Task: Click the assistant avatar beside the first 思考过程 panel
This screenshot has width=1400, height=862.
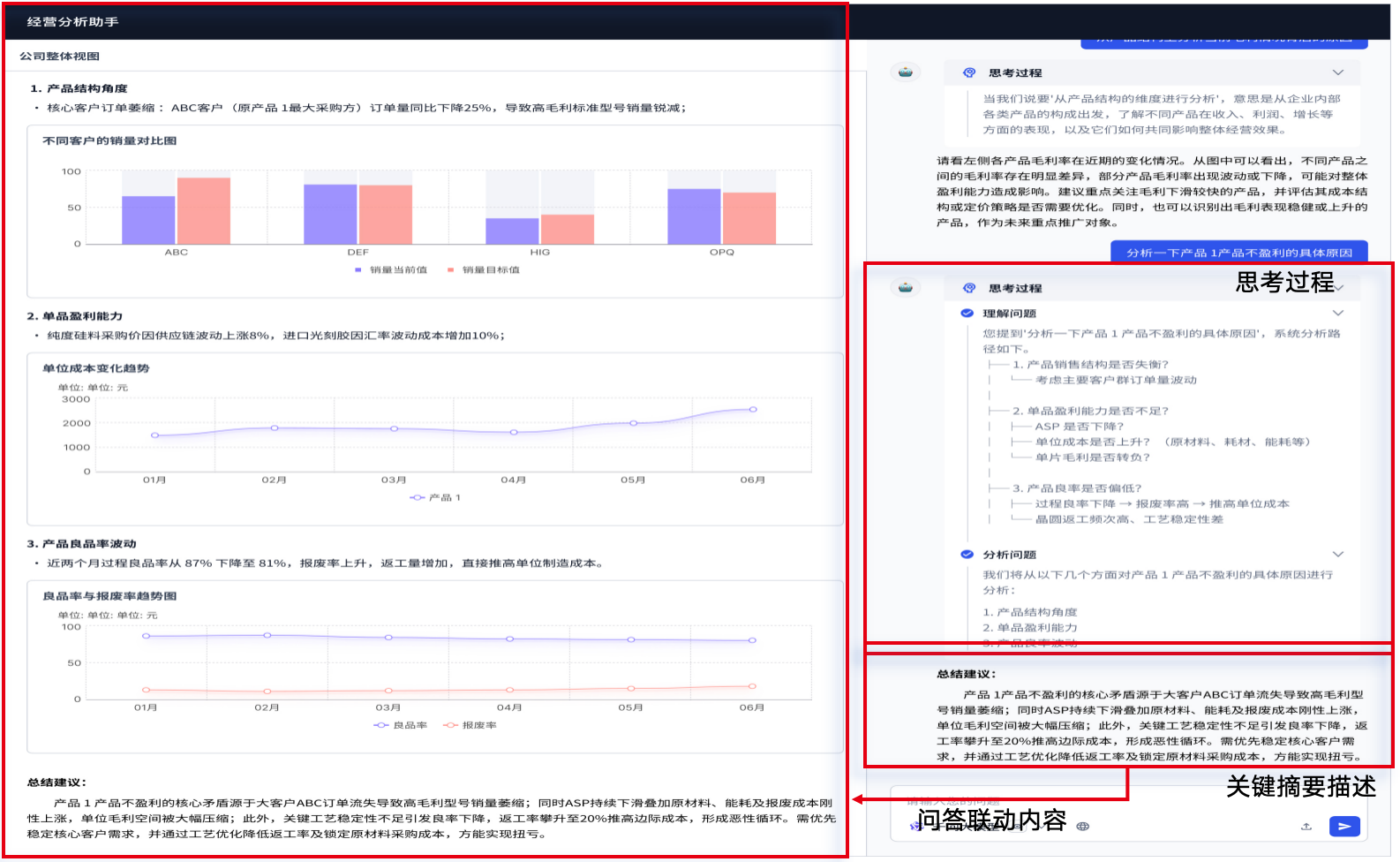Action: 905,72
